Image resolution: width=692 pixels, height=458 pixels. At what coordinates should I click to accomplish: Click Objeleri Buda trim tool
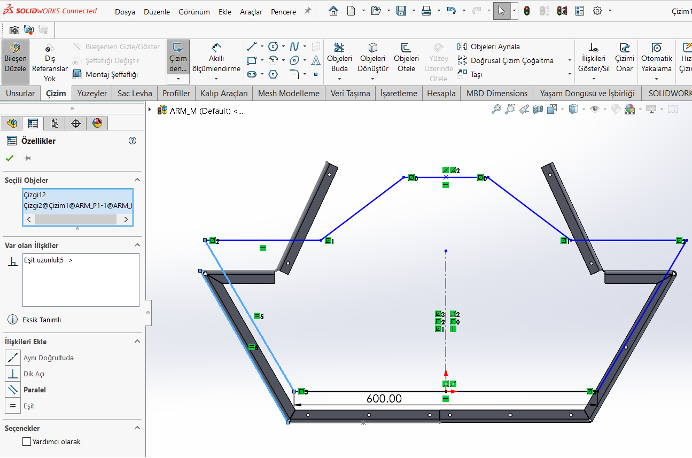(x=339, y=58)
